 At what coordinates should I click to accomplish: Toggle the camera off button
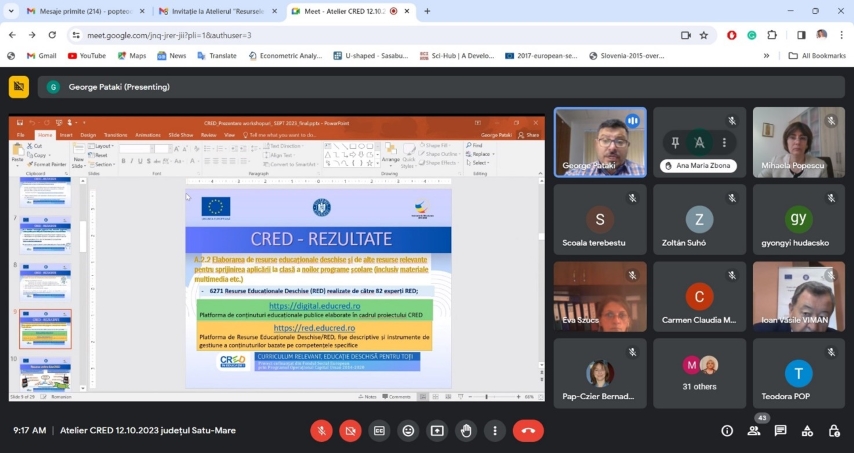point(350,431)
